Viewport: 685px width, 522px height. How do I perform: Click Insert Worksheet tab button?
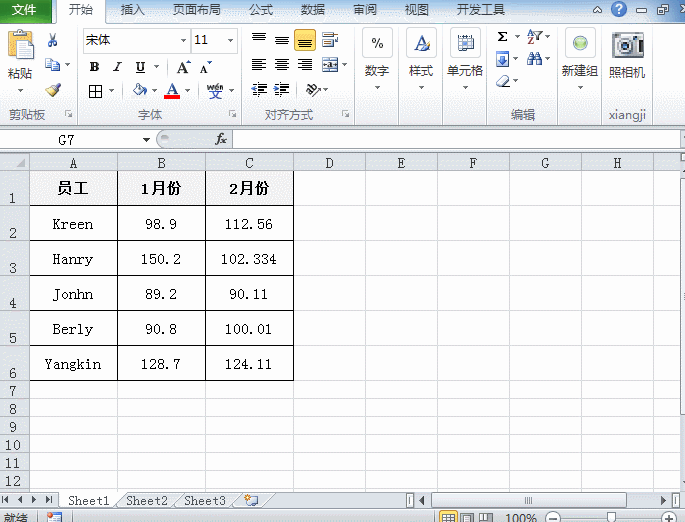(252, 501)
